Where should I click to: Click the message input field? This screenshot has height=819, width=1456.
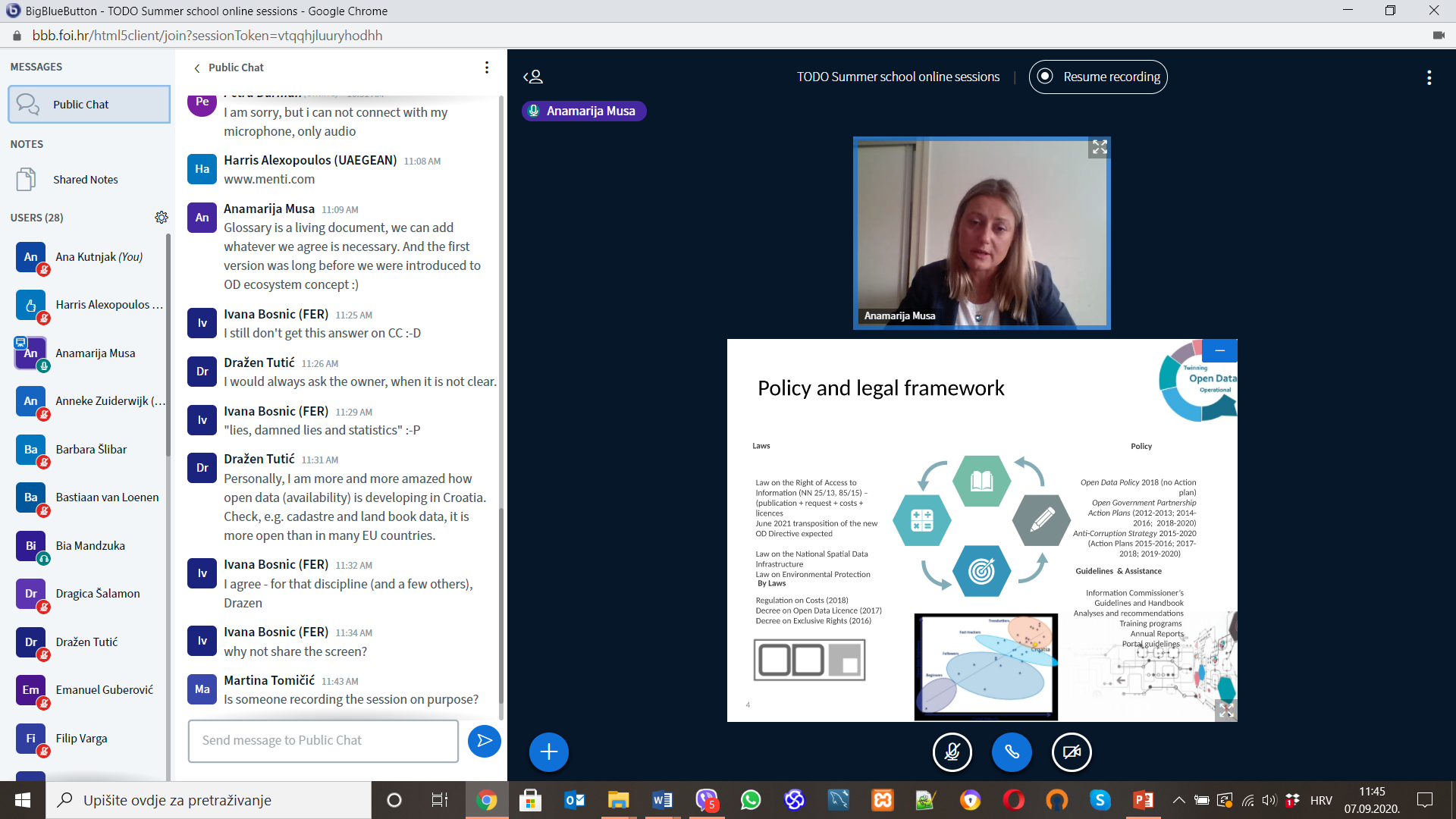[x=323, y=741]
